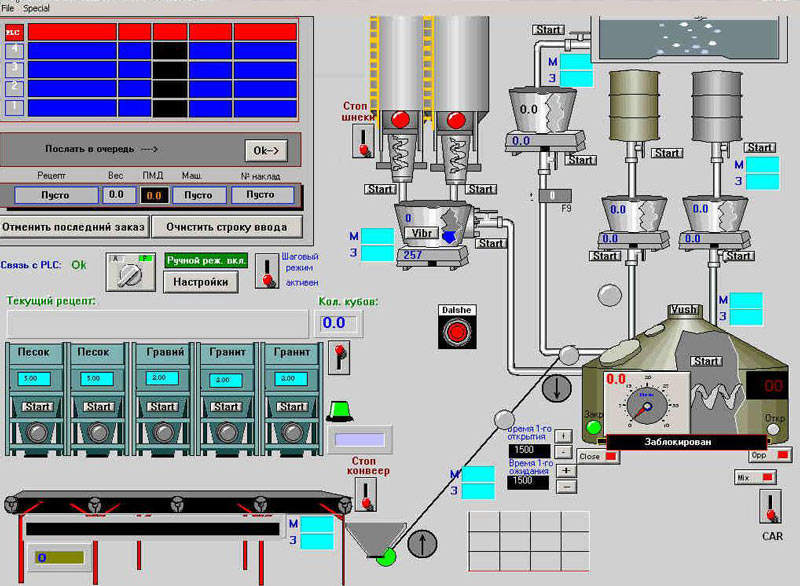Click the Кол. кубов value field

pyautogui.click(x=333, y=323)
